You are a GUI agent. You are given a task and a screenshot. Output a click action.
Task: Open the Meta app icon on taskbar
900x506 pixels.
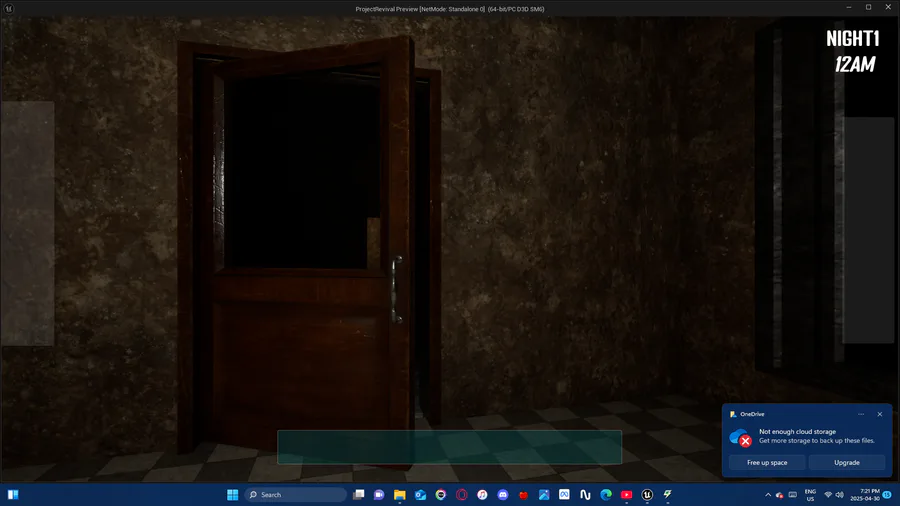point(564,495)
